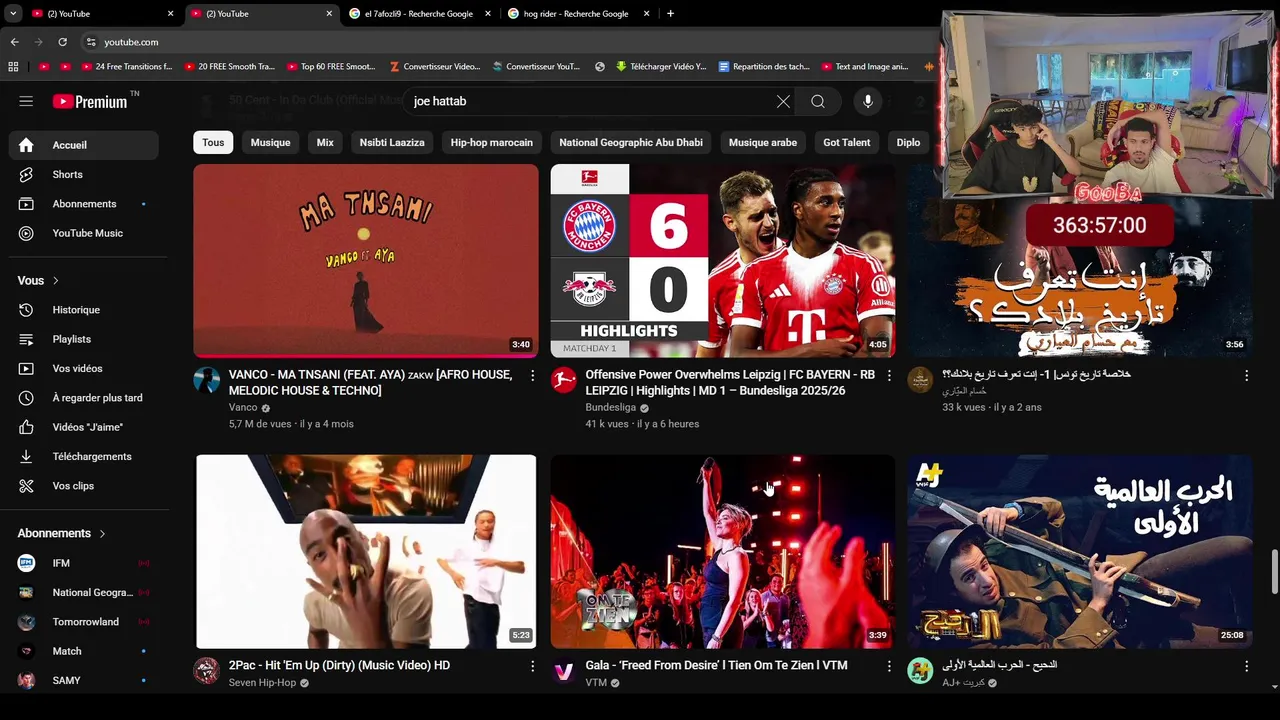The image size is (1280, 720).
Task: Select the Diplo filter chip
Action: click(908, 142)
